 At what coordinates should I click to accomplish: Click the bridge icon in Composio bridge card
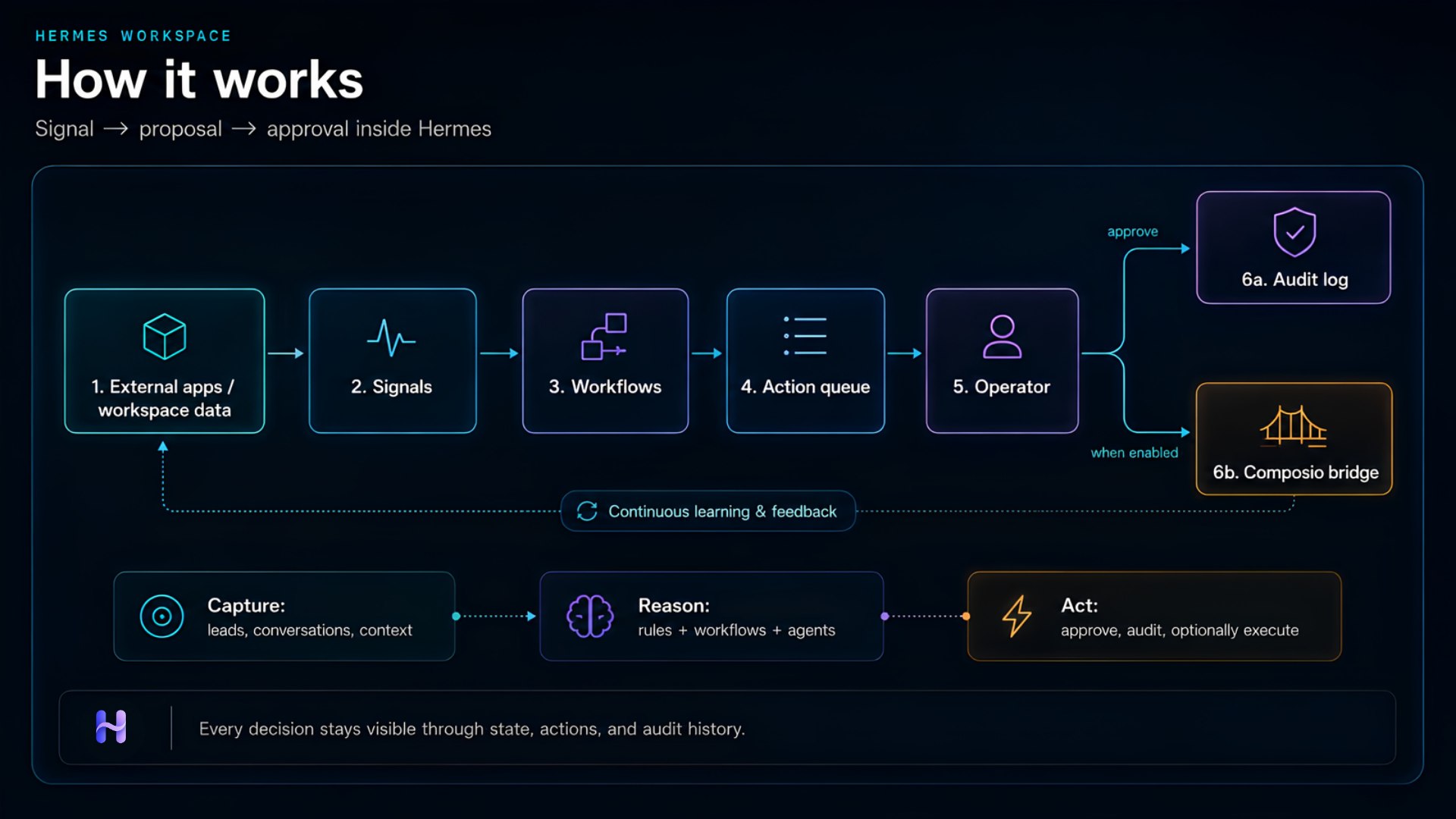point(1294,426)
